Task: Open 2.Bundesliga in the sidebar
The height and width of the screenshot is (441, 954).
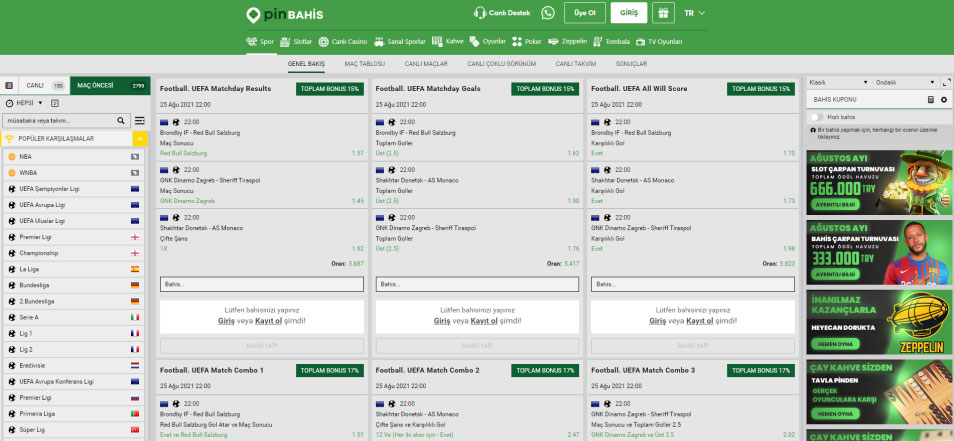Action: [x=74, y=301]
